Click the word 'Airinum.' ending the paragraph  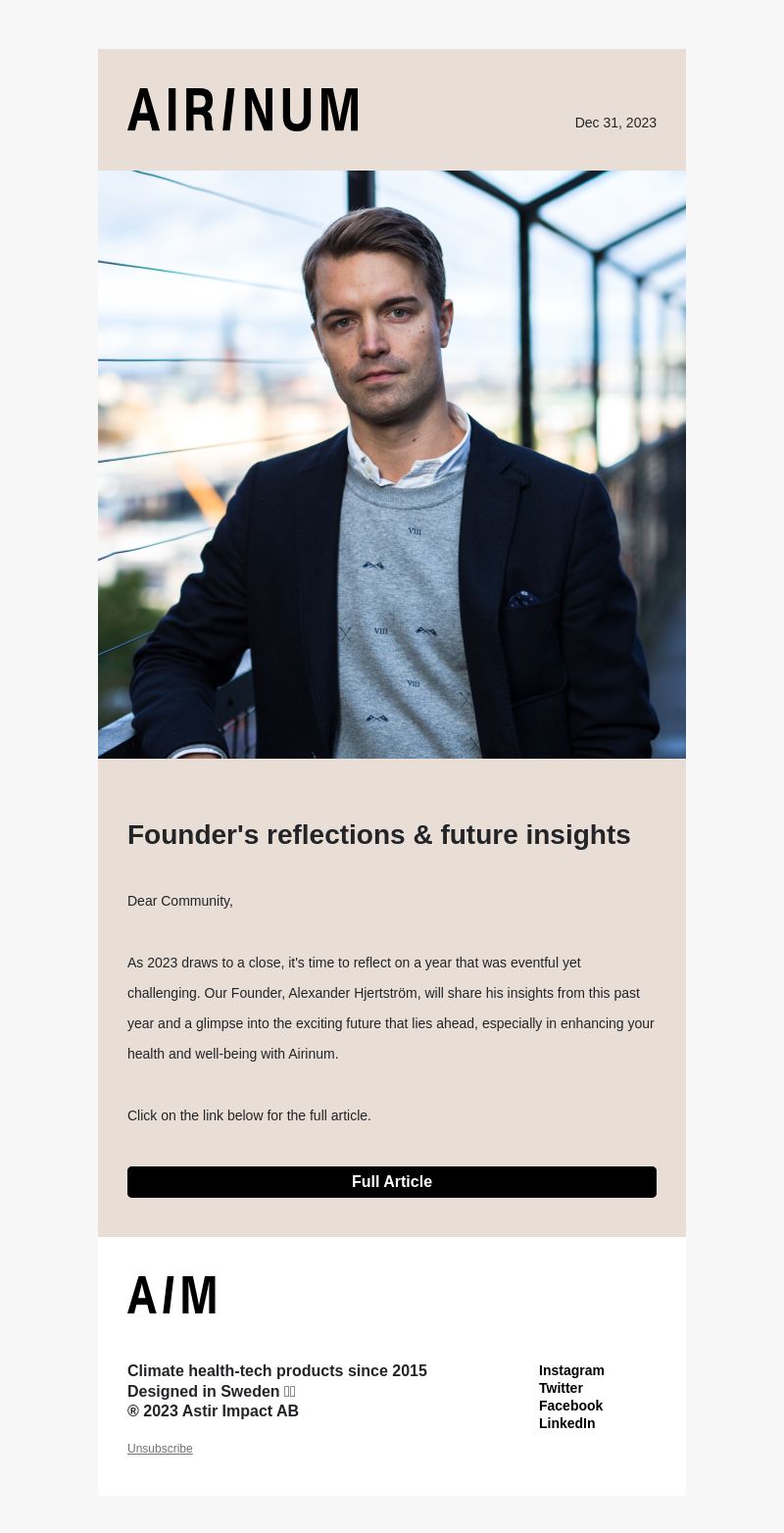click(x=314, y=1054)
